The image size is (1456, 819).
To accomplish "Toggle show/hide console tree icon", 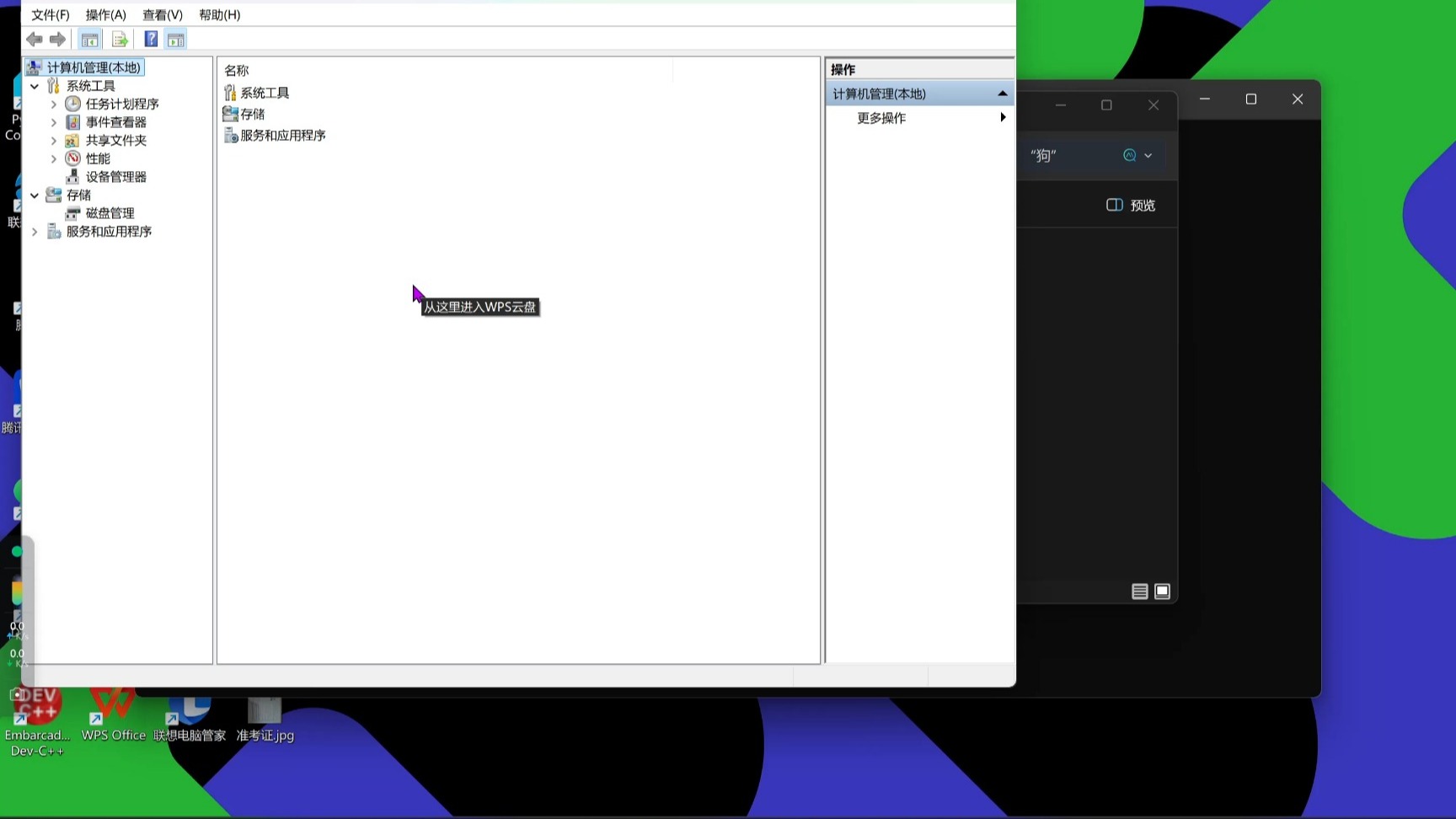I will pyautogui.click(x=89, y=40).
